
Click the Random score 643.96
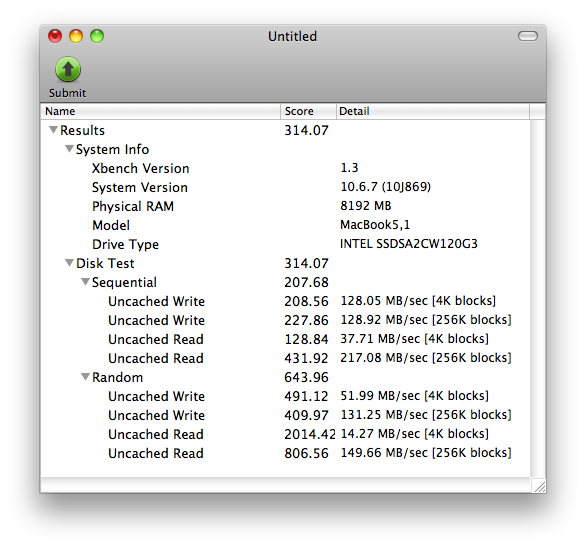(306, 377)
